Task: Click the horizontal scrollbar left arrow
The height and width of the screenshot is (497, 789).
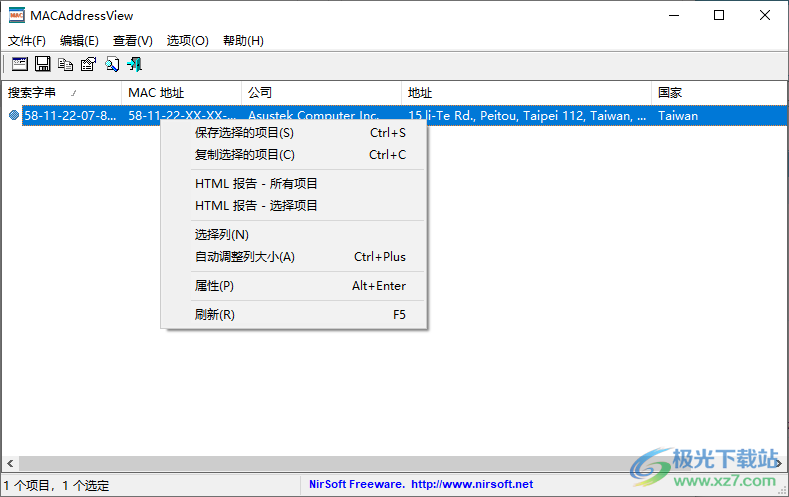Action: [x=10, y=463]
